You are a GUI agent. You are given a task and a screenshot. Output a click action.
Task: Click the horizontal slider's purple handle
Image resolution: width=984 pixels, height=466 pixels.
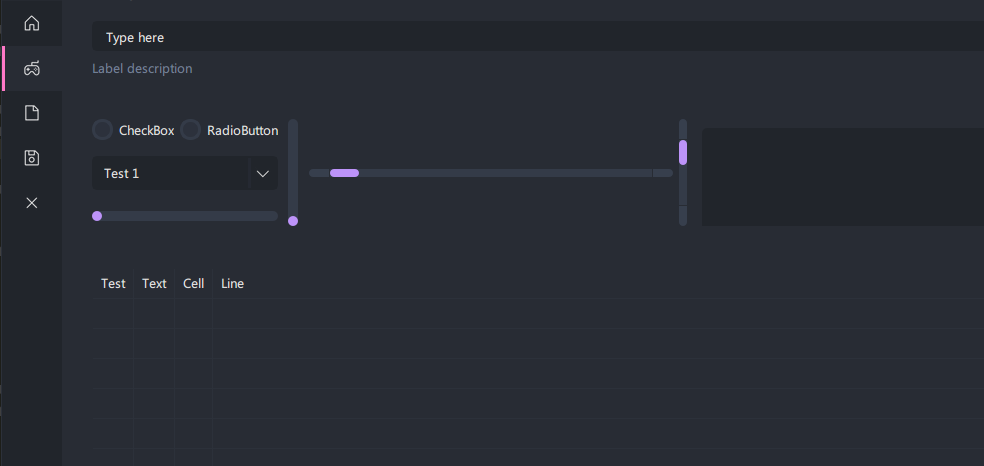click(x=97, y=216)
